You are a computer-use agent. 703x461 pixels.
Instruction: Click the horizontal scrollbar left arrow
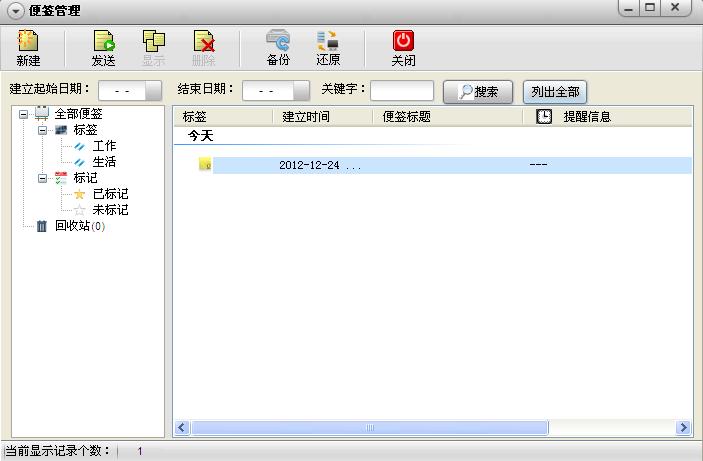pyautogui.click(x=182, y=427)
